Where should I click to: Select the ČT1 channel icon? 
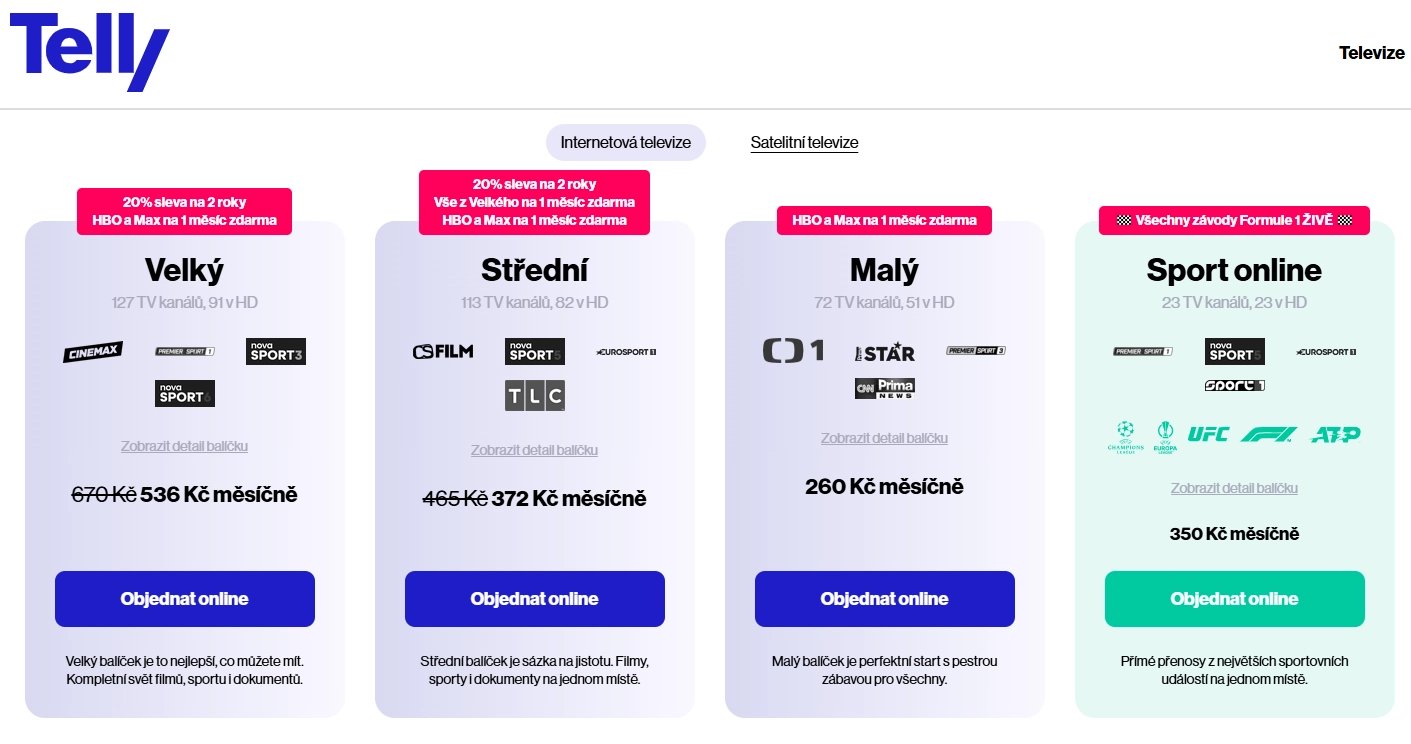coord(793,350)
